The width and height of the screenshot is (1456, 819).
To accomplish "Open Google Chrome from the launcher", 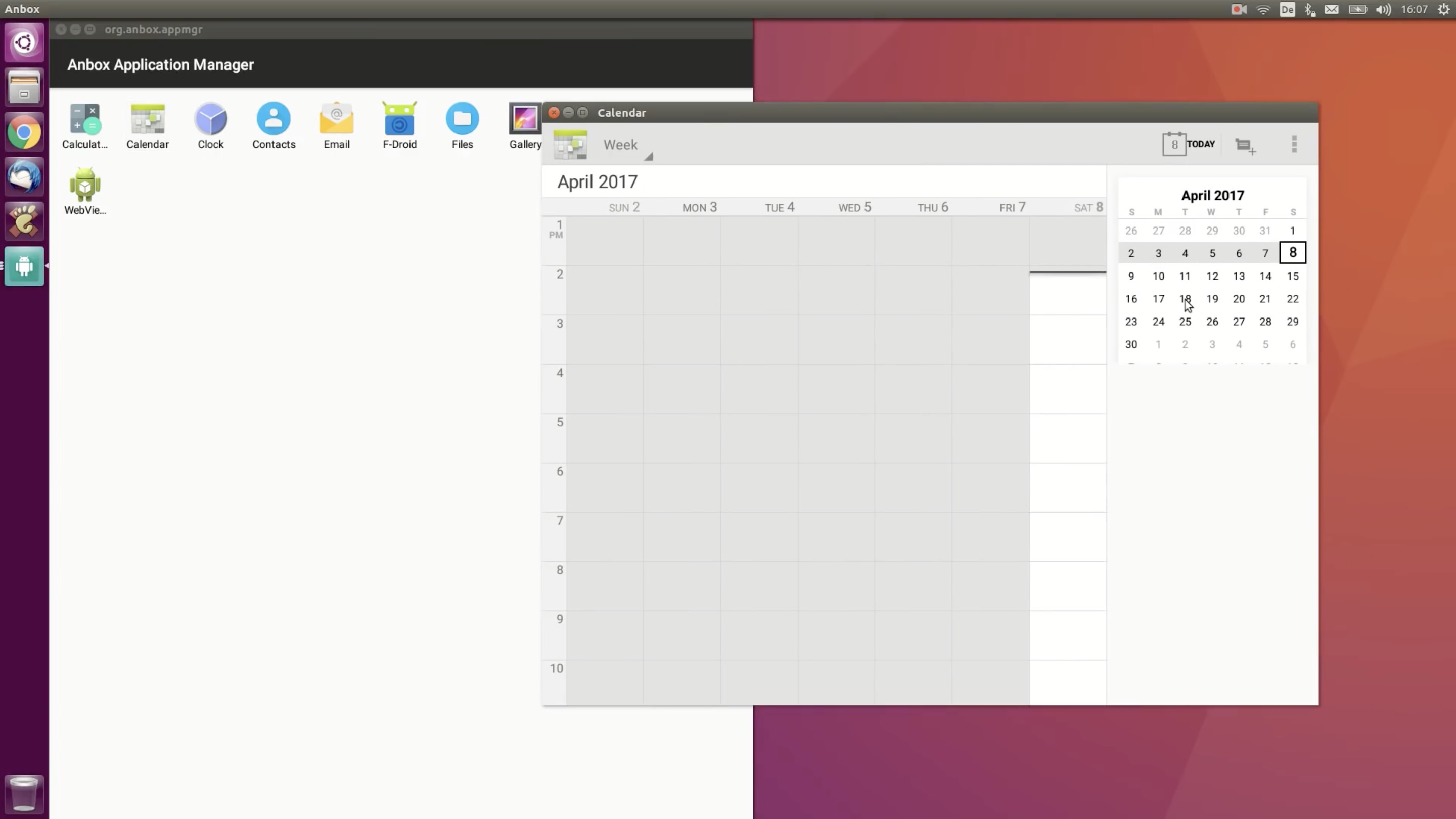I will [24, 133].
